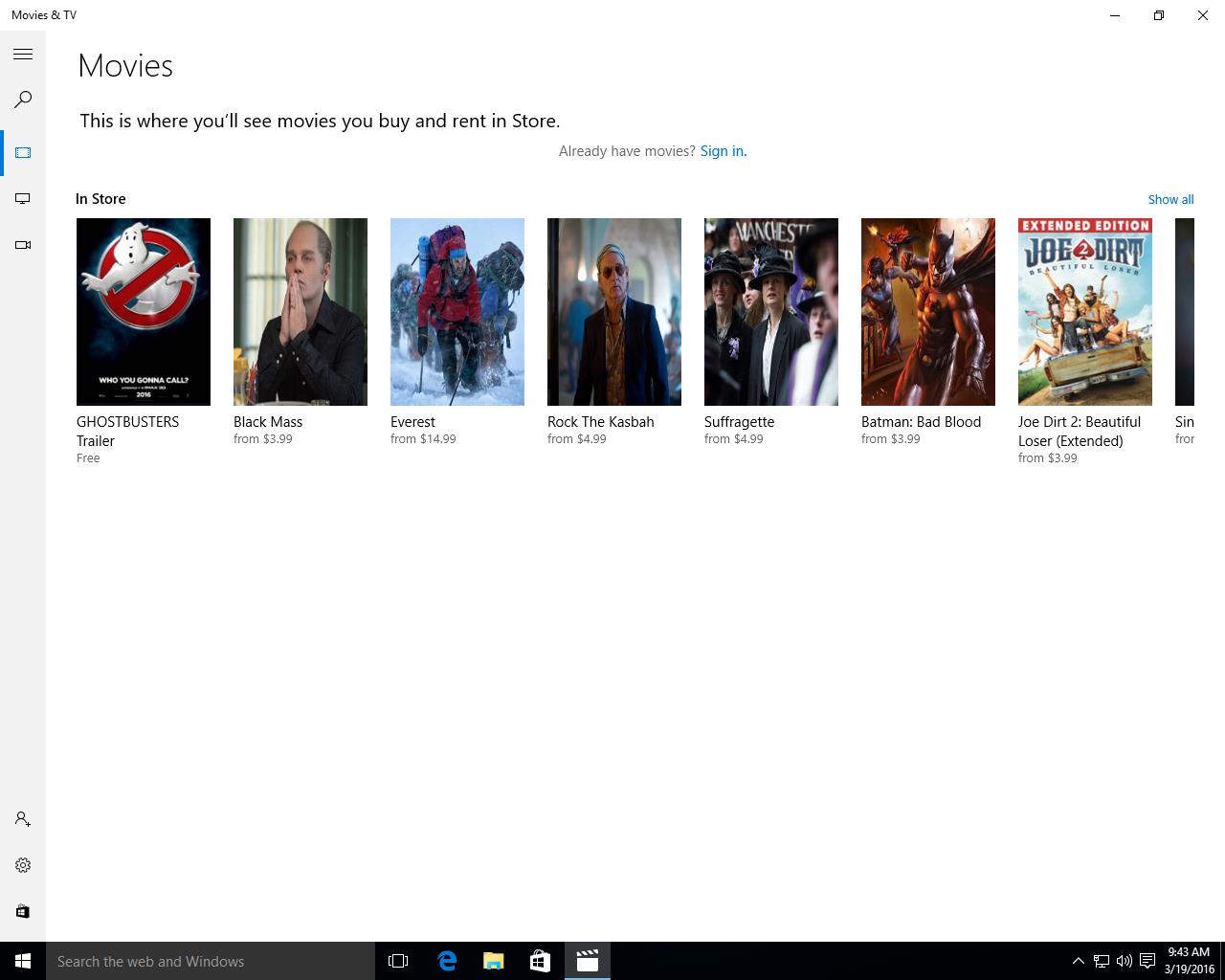Image resolution: width=1225 pixels, height=980 pixels.
Task: Open the search magnifier in sidebar
Action: pyautogui.click(x=23, y=100)
